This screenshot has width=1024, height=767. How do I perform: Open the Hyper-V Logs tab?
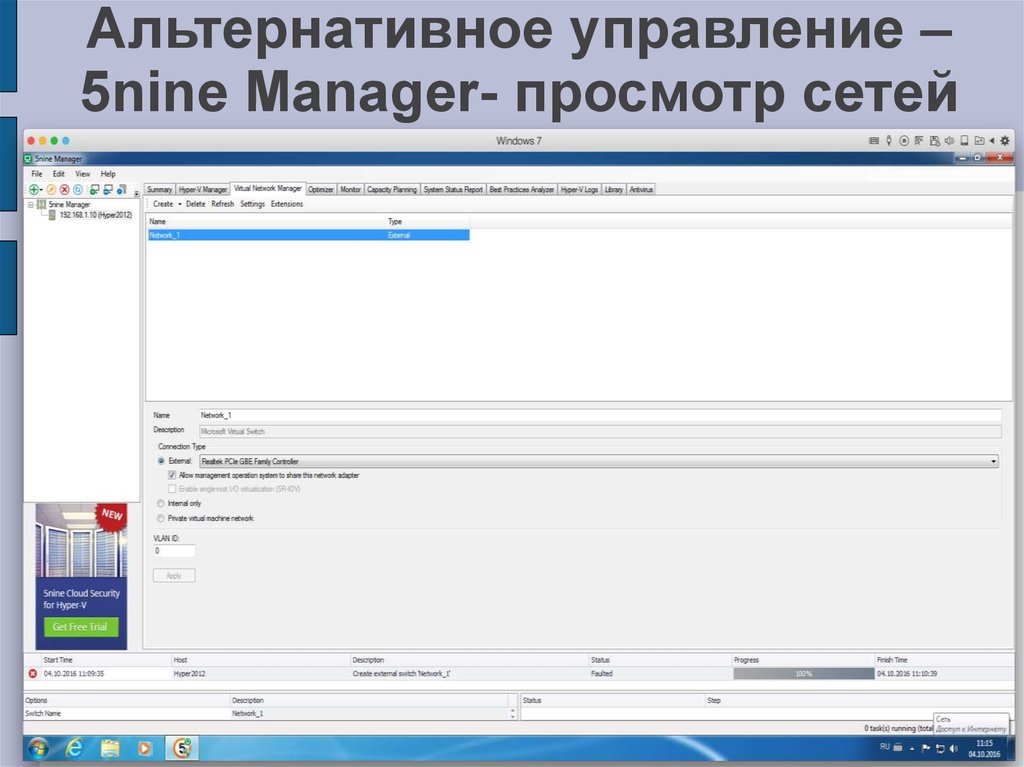(579, 189)
